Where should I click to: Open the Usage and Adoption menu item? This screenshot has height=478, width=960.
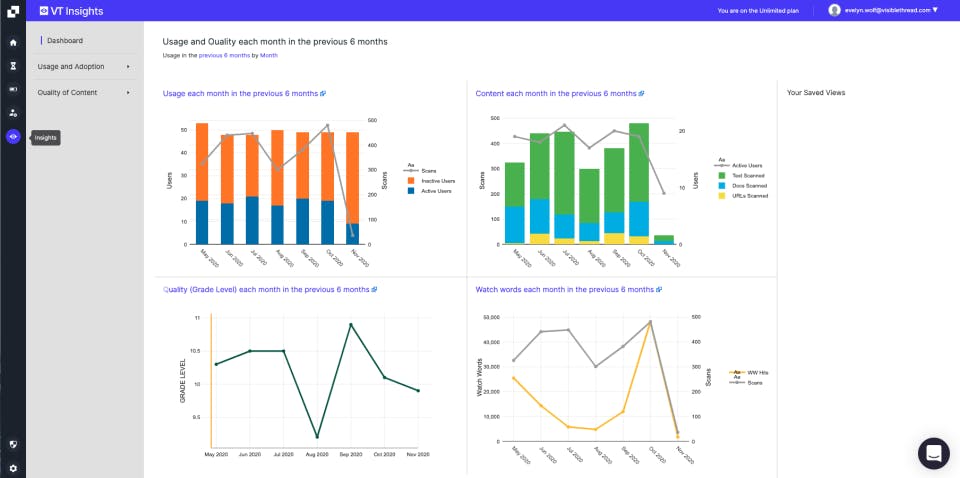71,67
